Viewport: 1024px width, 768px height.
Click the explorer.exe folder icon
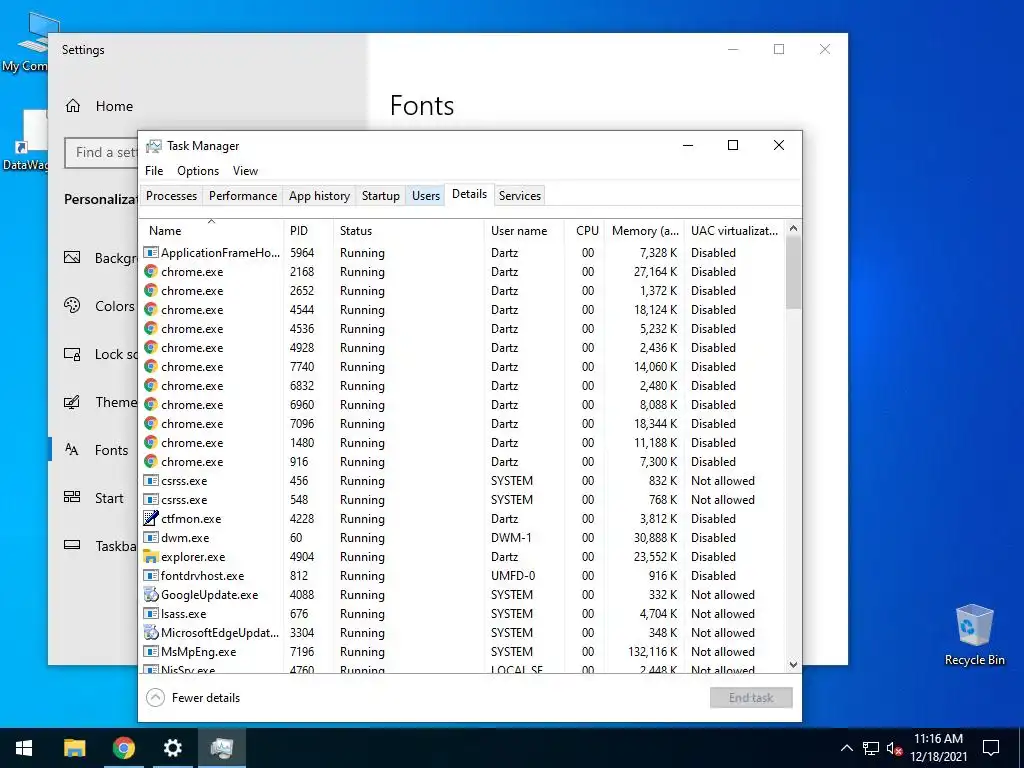151,556
